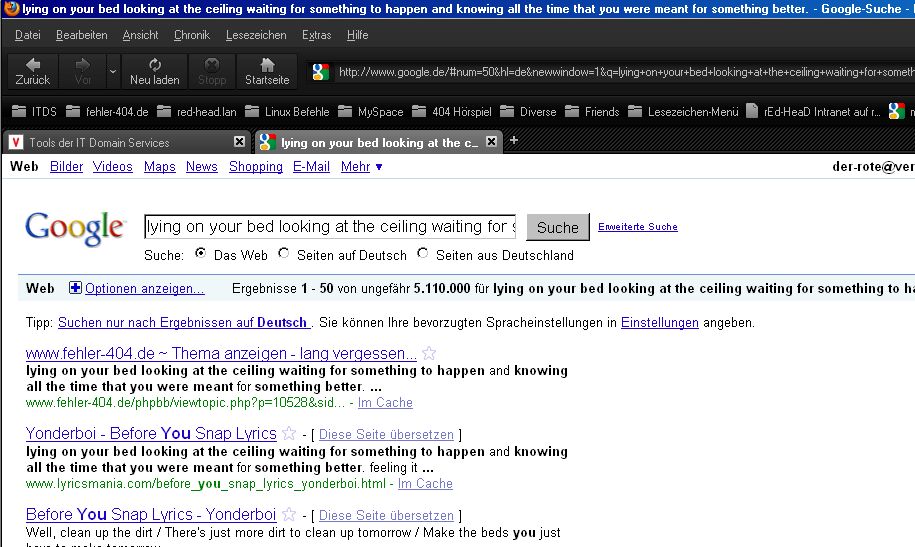Click the Google search input field
915x547 pixels.
pyautogui.click(x=330, y=227)
